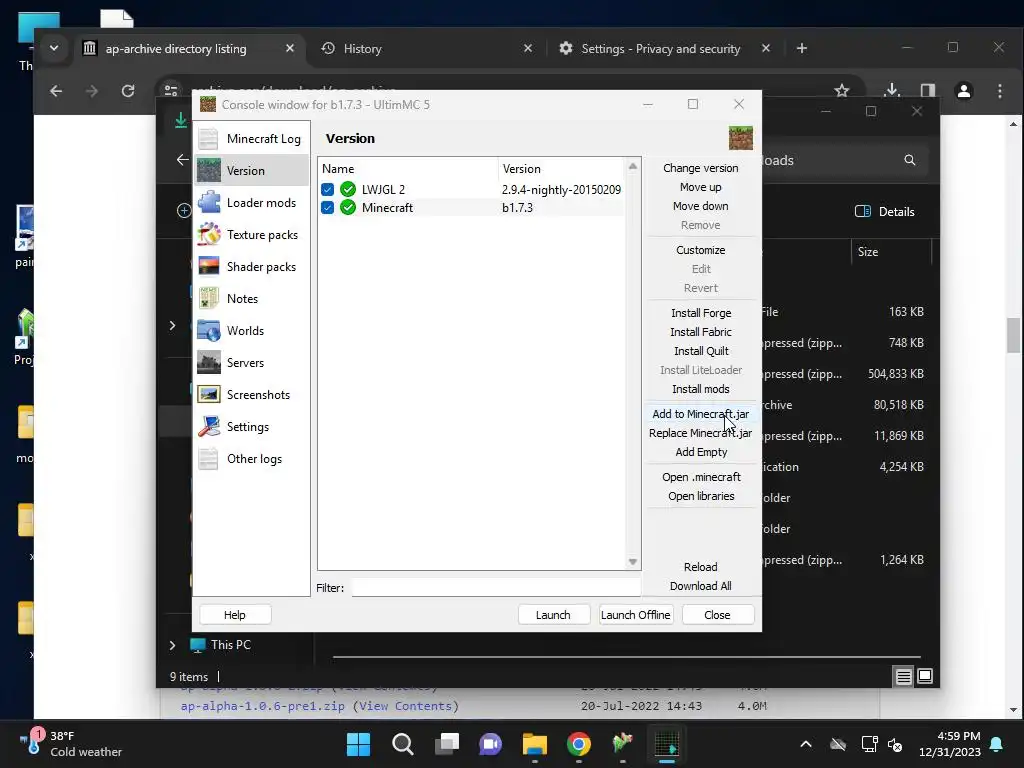Open the Minecraft Log page
The width and height of the screenshot is (1024, 768).
pyautogui.click(x=251, y=138)
